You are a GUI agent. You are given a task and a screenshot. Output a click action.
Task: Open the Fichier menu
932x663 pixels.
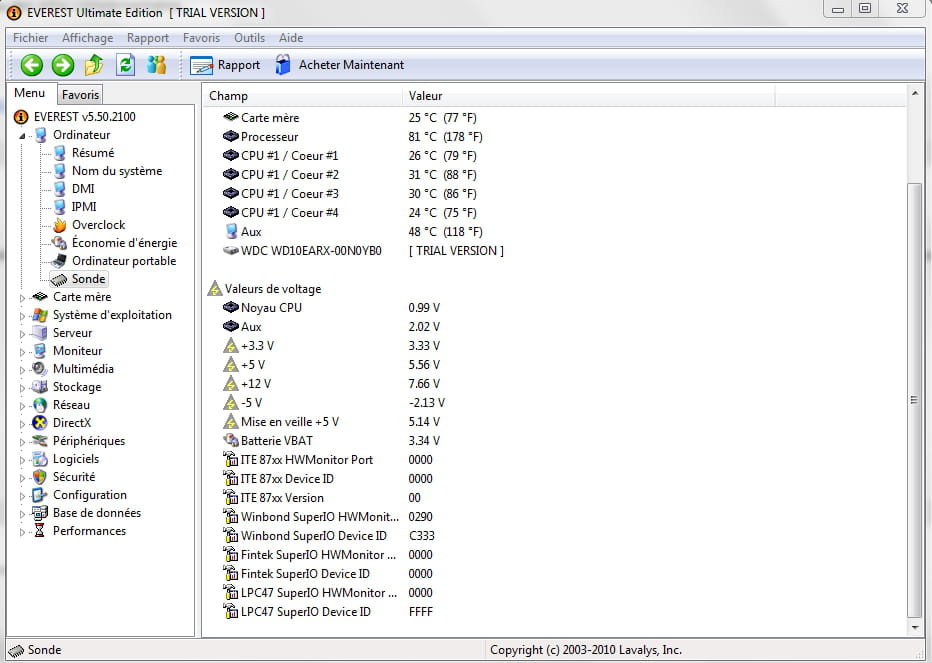[x=30, y=38]
